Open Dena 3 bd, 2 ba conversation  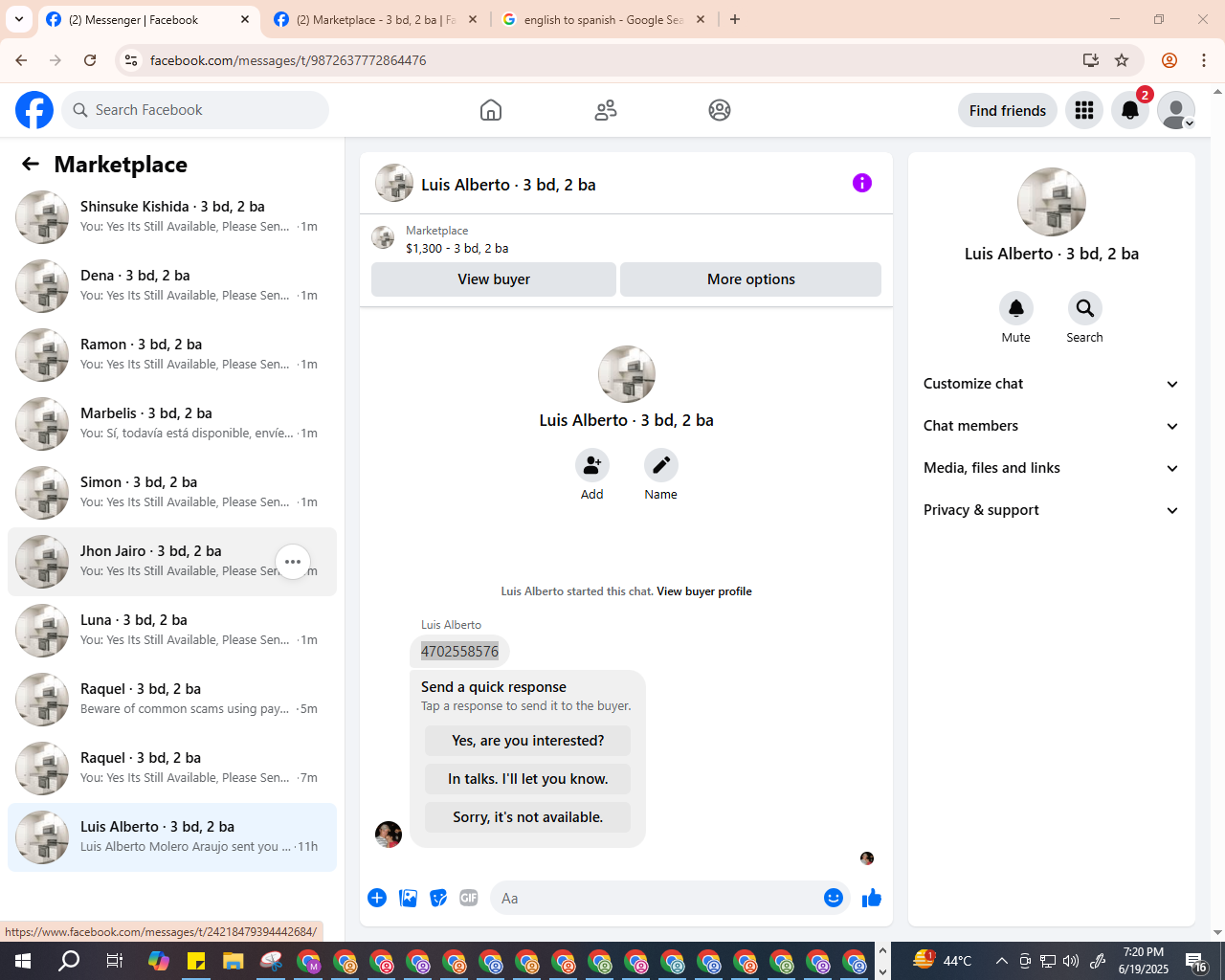coord(172,286)
